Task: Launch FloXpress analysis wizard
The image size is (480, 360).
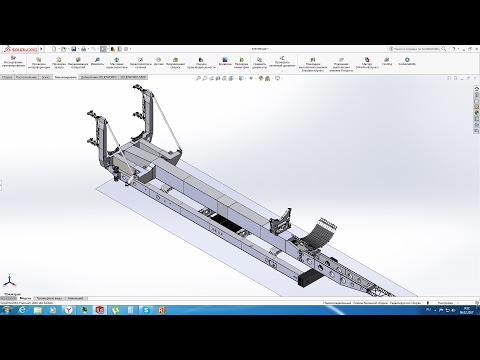Action: pos(341,65)
